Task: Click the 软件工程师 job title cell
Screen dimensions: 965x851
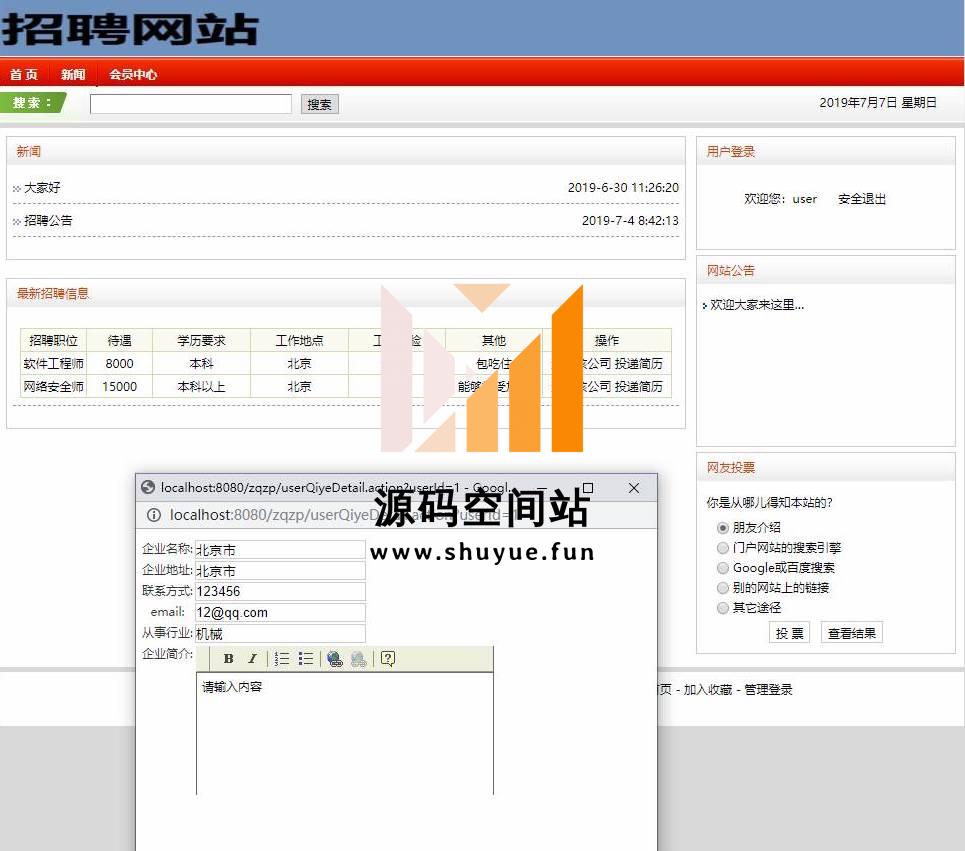Action: (x=54, y=364)
